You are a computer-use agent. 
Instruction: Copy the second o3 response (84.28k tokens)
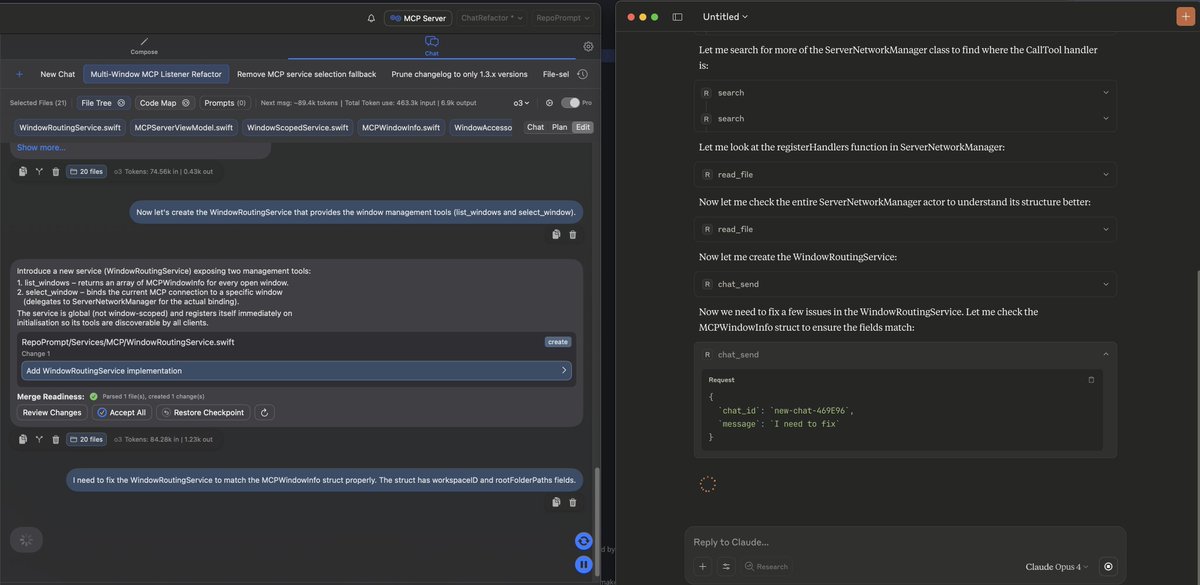tap(23, 439)
